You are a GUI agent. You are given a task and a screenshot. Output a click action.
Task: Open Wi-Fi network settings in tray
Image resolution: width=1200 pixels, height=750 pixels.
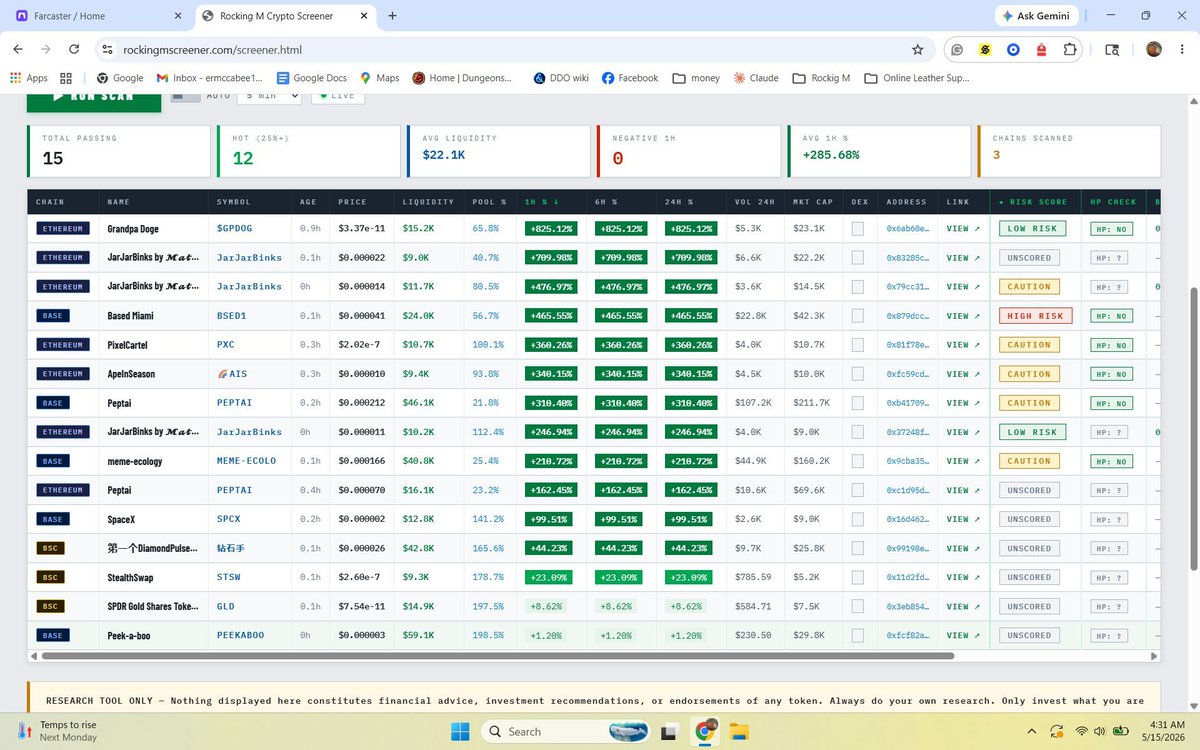(1081, 731)
